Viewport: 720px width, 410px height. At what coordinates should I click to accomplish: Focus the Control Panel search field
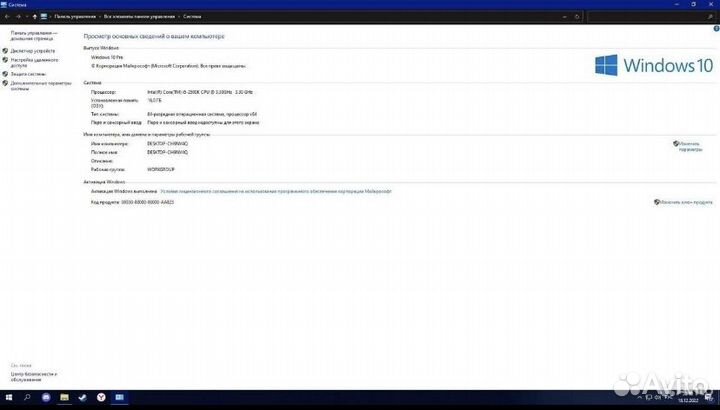click(651, 17)
